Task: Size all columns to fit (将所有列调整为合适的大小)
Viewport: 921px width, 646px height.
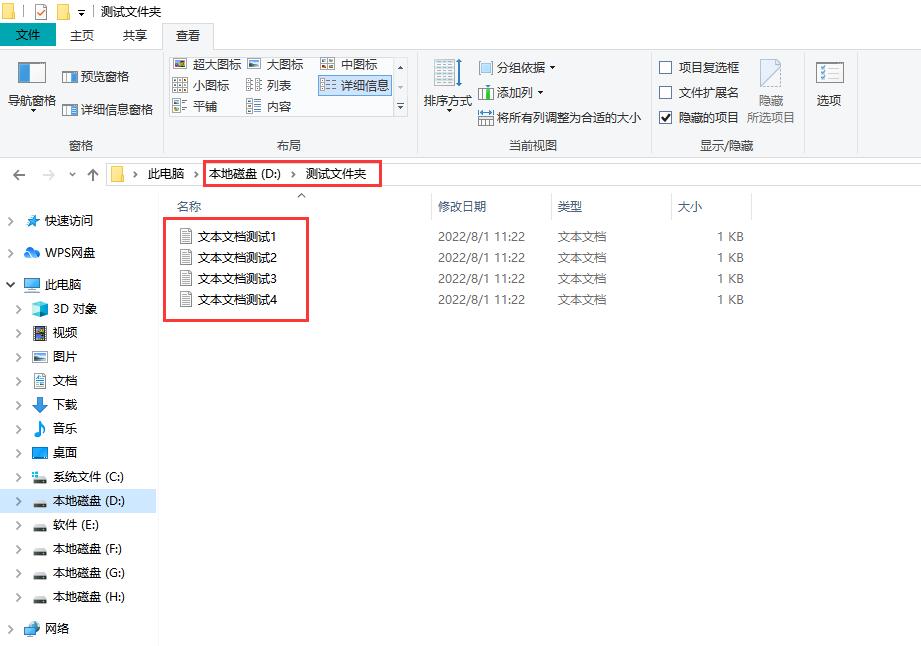Action: click(559, 118)
